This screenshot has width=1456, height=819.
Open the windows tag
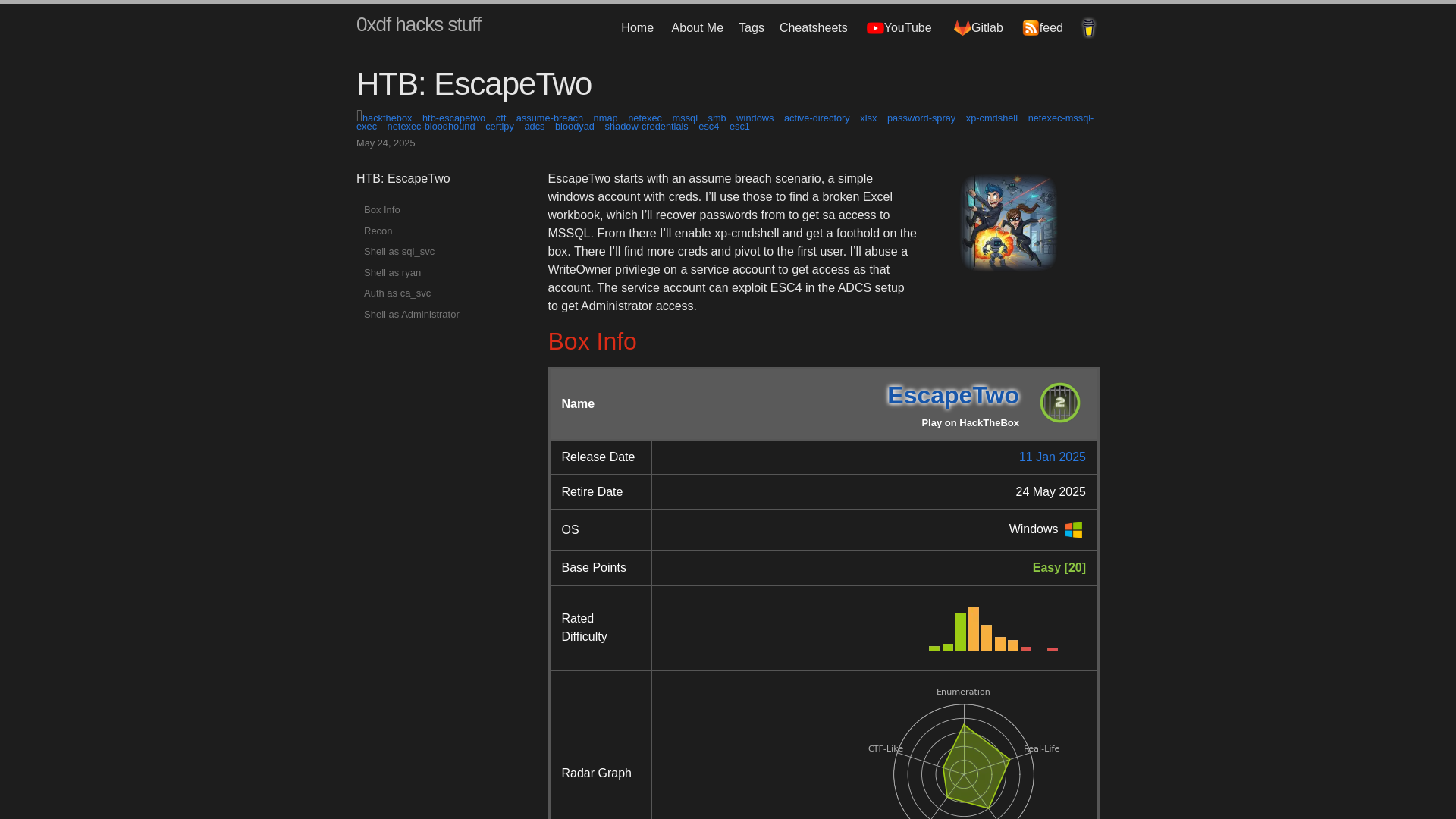(x=755, y=118)
